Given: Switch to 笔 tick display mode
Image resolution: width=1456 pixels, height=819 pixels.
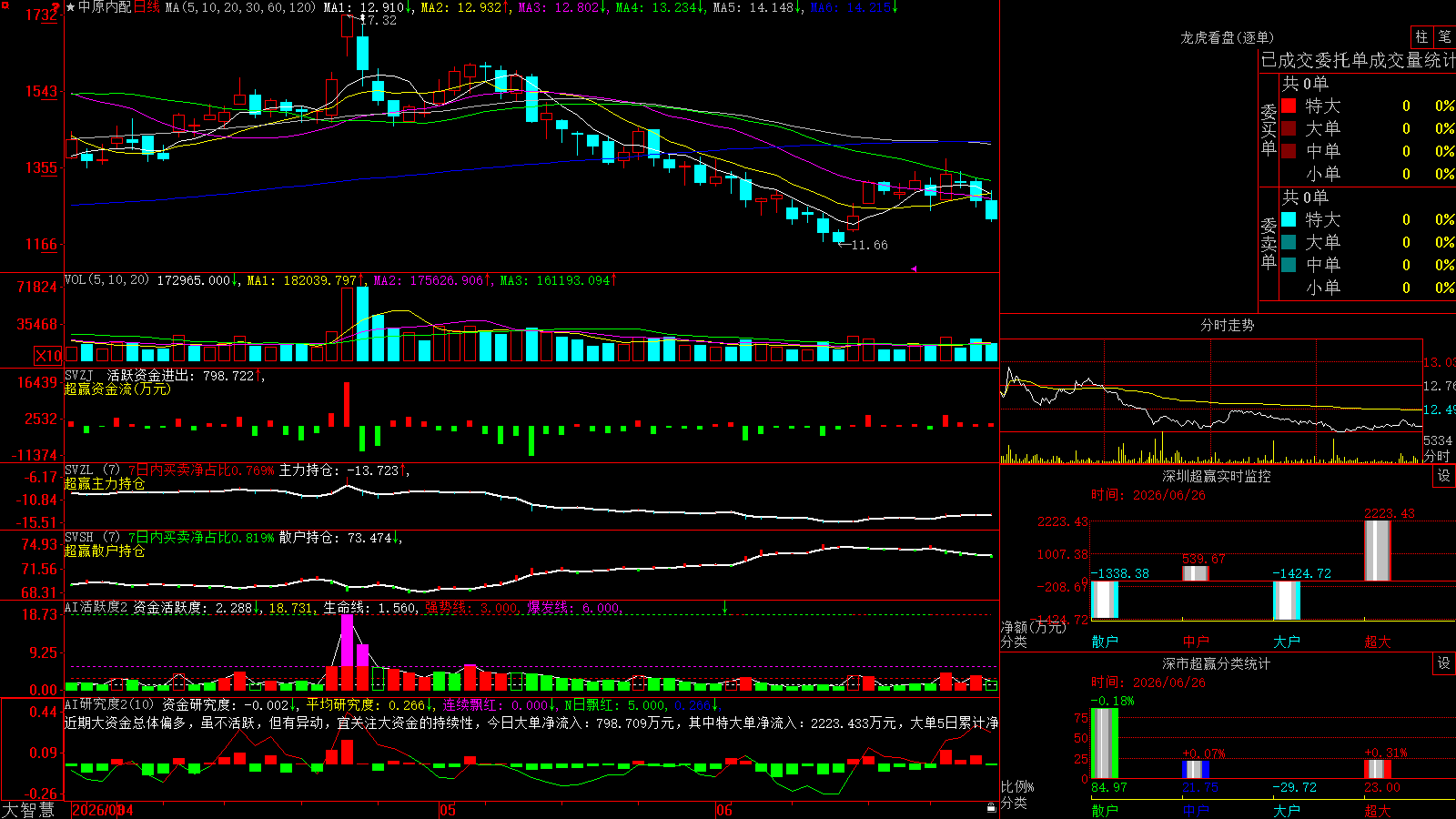Looking at the screenshot, I should click(1445, 36).
